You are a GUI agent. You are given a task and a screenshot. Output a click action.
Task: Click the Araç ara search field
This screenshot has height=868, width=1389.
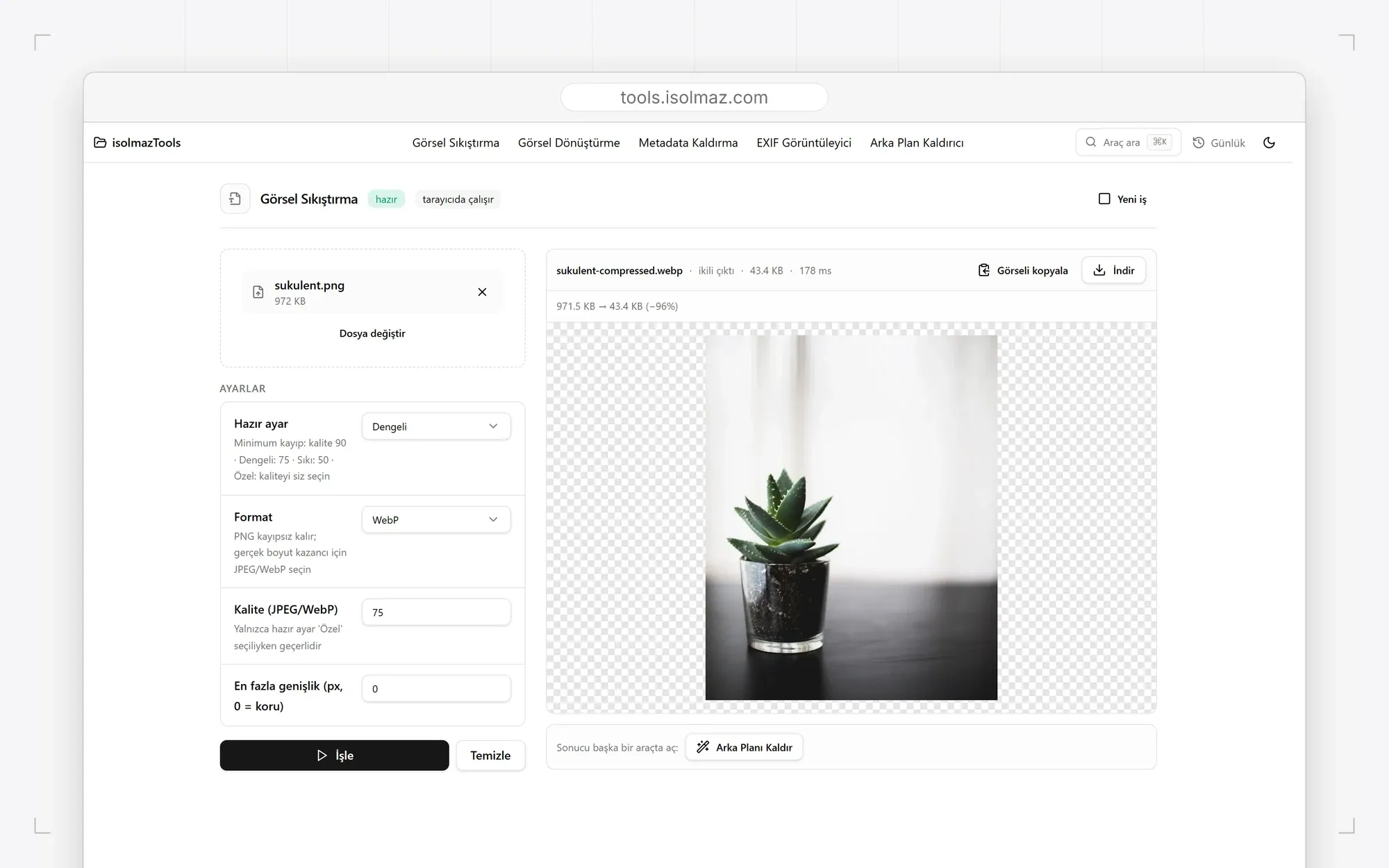(x=1128, y=142)
